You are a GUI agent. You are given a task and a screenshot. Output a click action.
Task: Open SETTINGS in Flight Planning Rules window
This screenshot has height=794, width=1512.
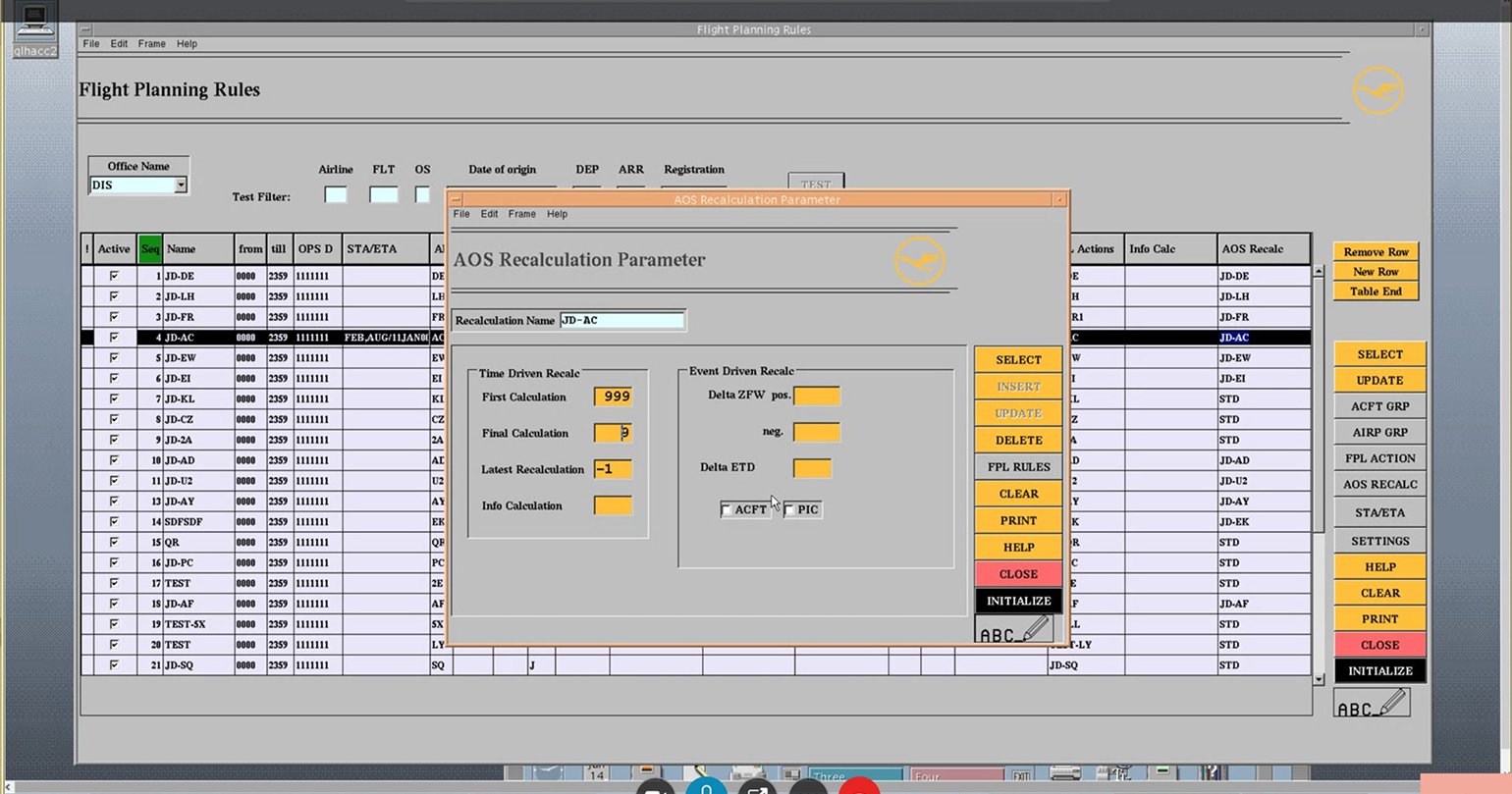click(x=1379, y=541)
